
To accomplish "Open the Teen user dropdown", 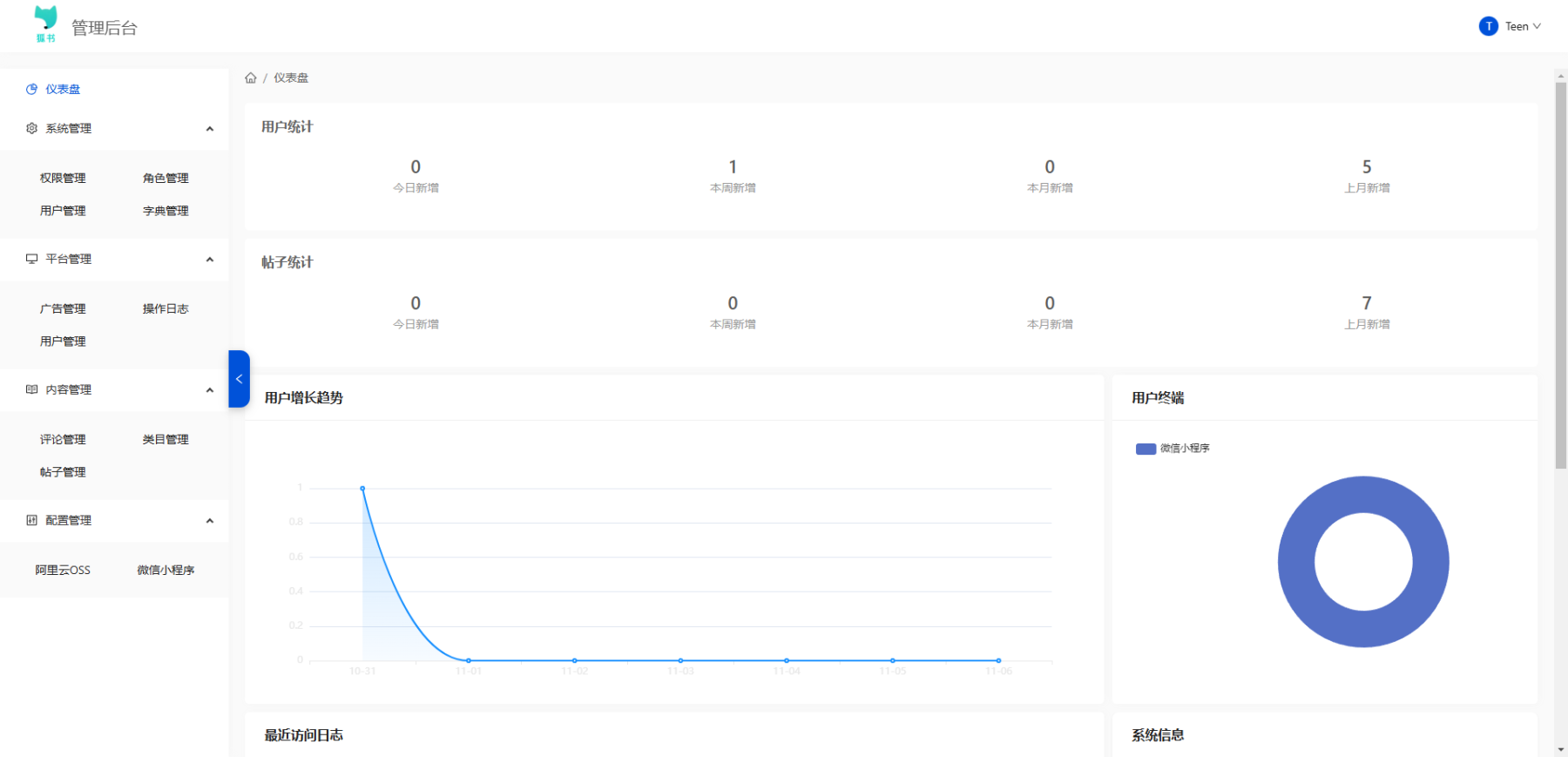I will tap(1523, 27).
